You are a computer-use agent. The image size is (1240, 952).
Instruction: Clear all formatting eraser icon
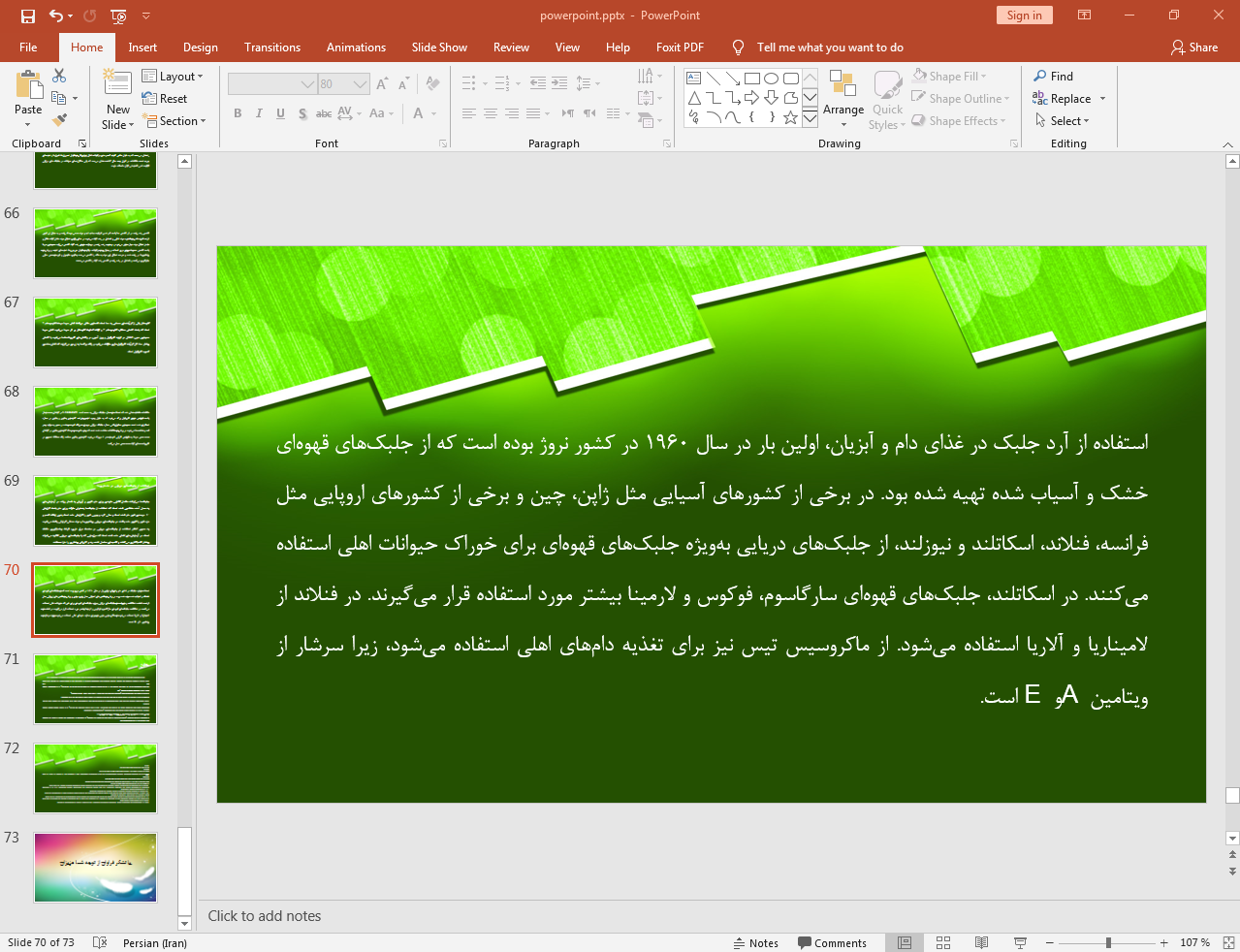[x=432, y=84]
